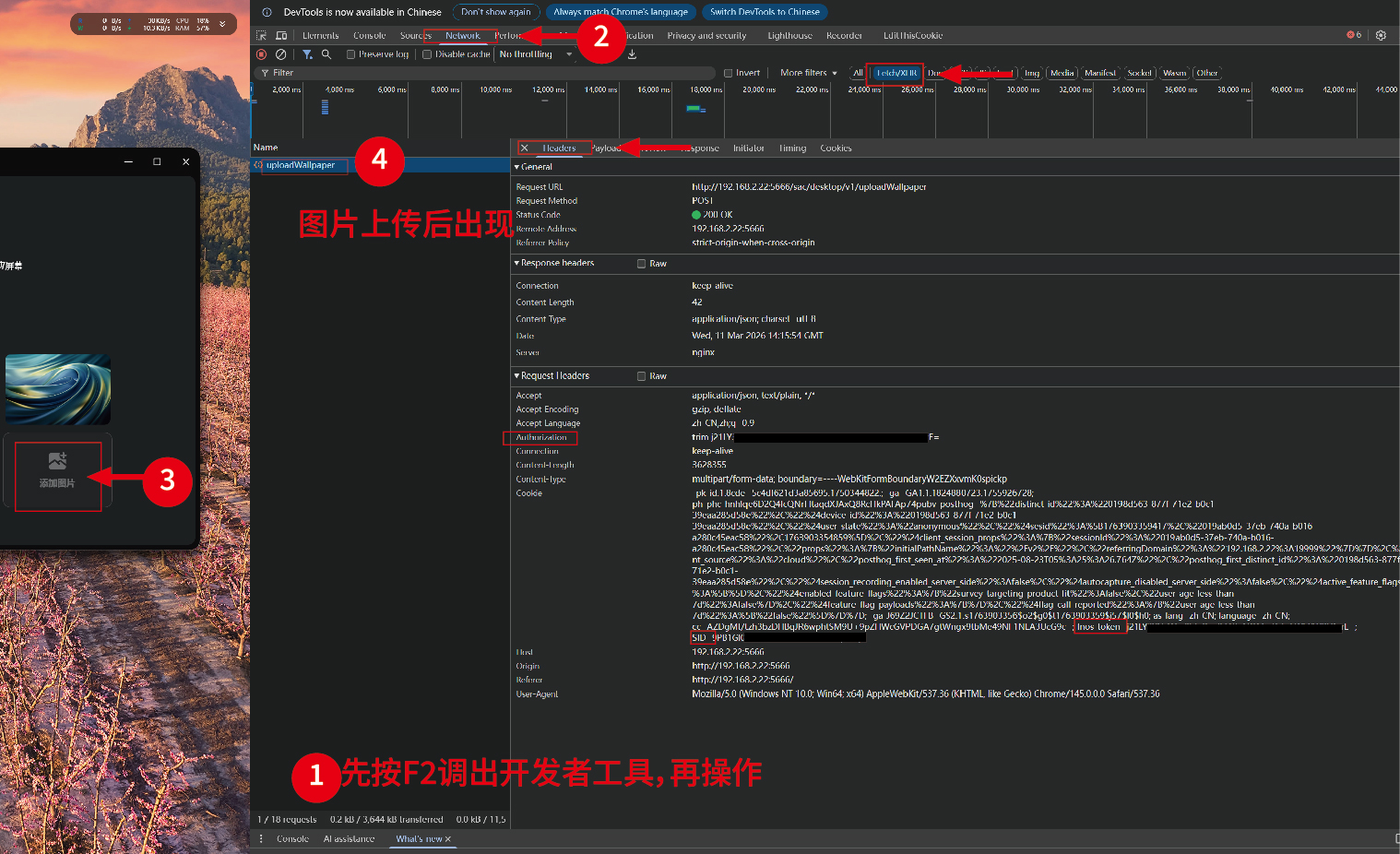This screenshot has height=854, width=1400.
Task: Open DevTools settings gear
Action: pyautogui.click(x=1381, y=35)
